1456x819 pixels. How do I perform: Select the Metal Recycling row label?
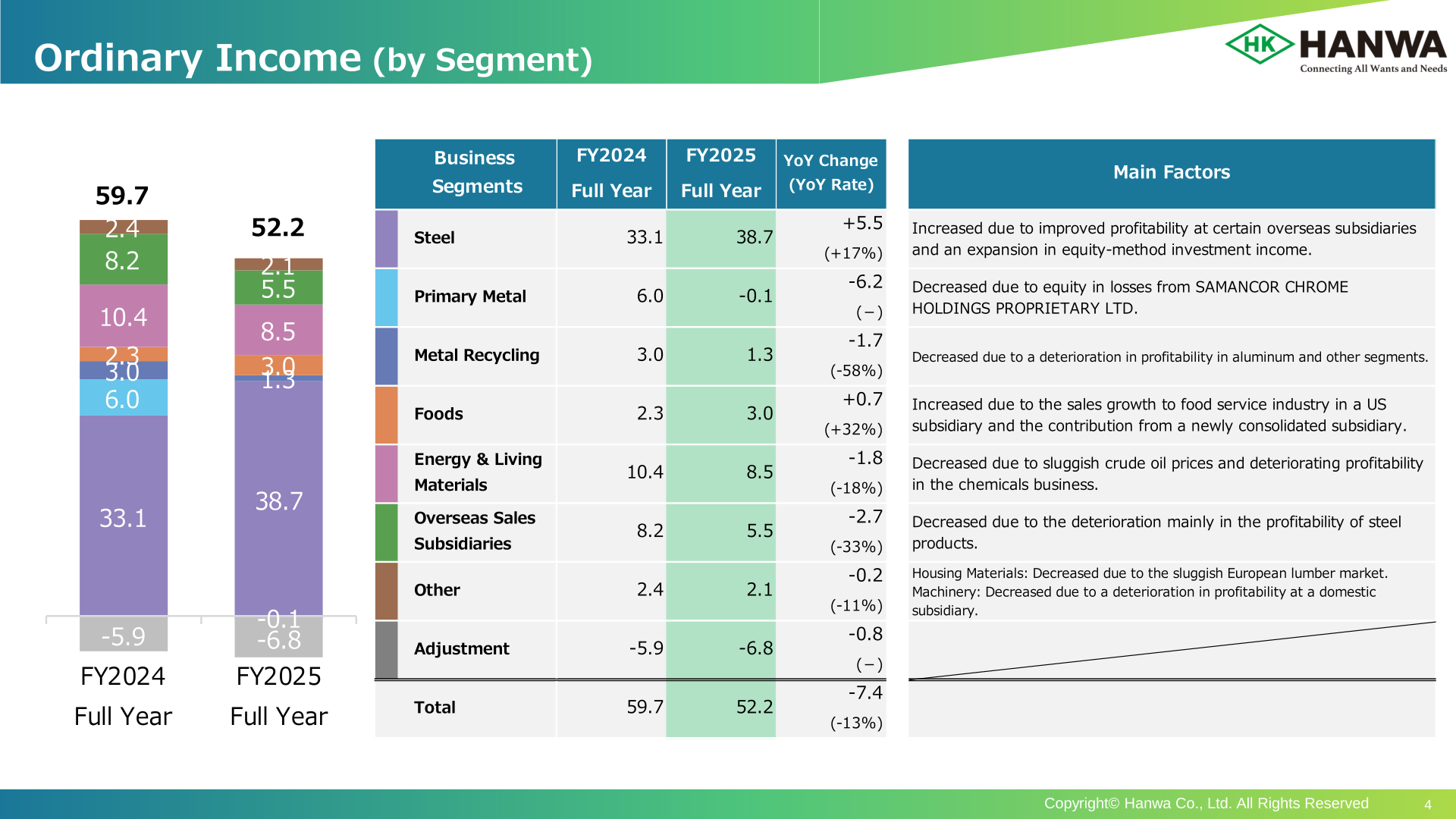(477, 355)
